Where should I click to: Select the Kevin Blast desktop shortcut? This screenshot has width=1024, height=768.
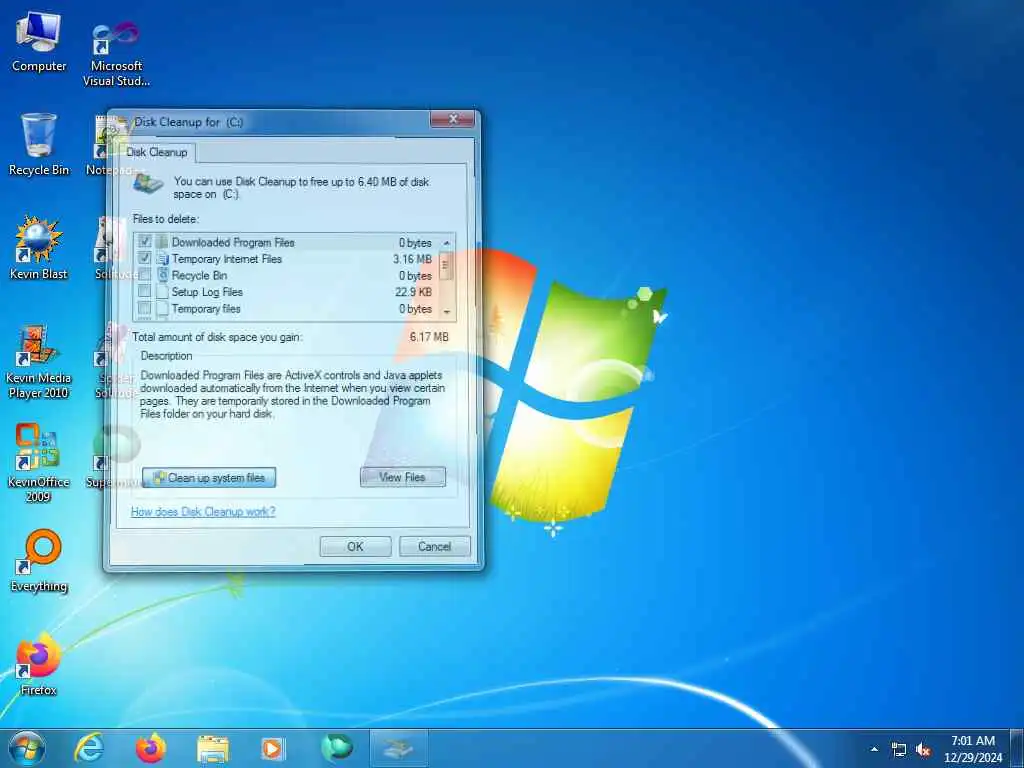39,248
